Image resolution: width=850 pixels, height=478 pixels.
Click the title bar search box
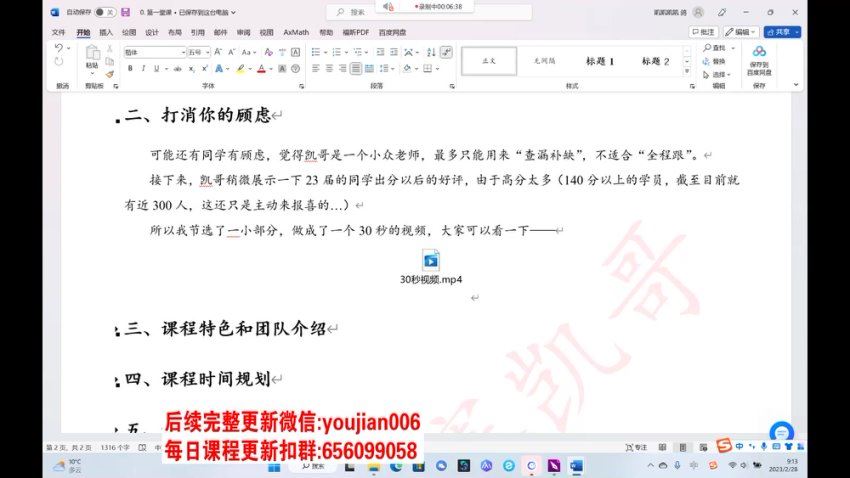[x=428, y=12]
